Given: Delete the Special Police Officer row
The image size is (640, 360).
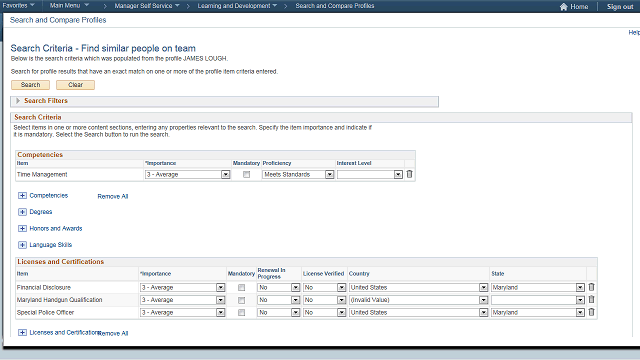Looking at the screenshot, I should point(591,312).
